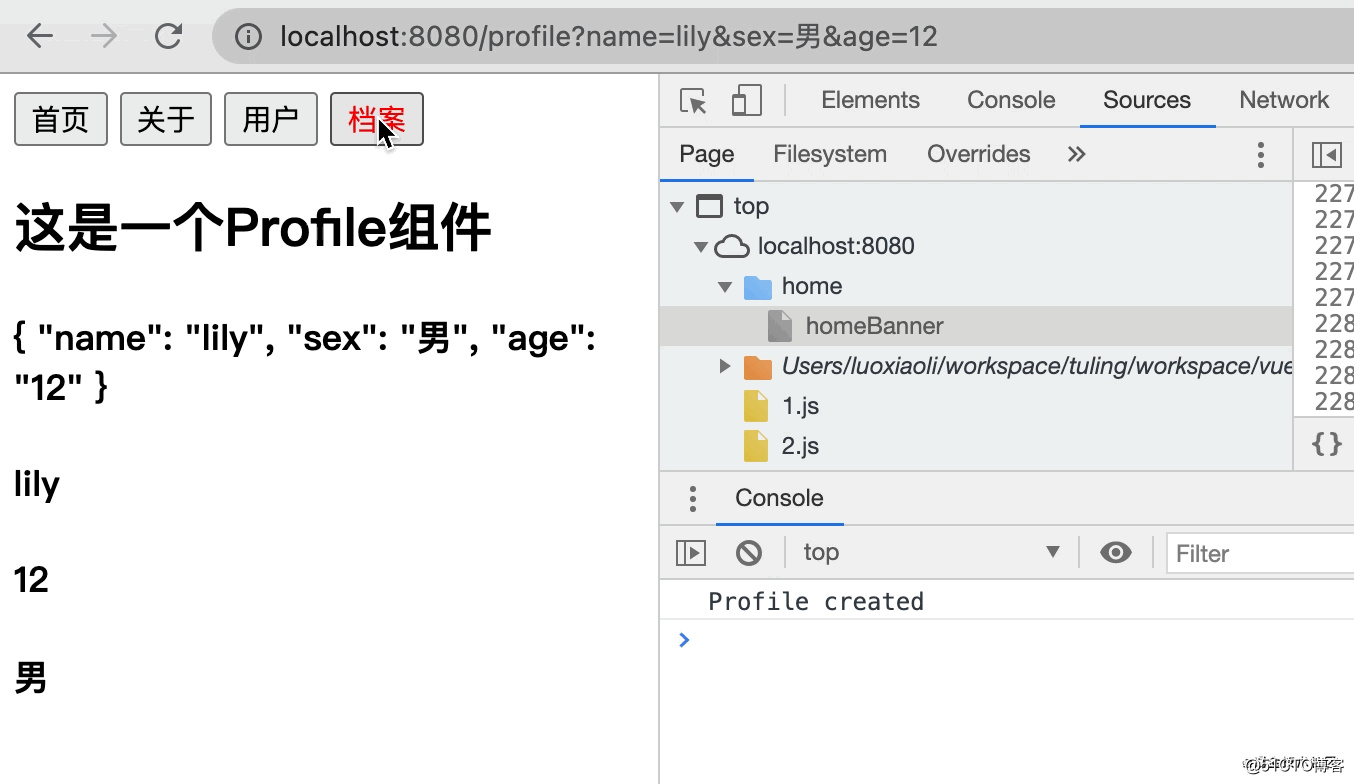
Task: Click the 用户 button
Action: coord(271,119)
